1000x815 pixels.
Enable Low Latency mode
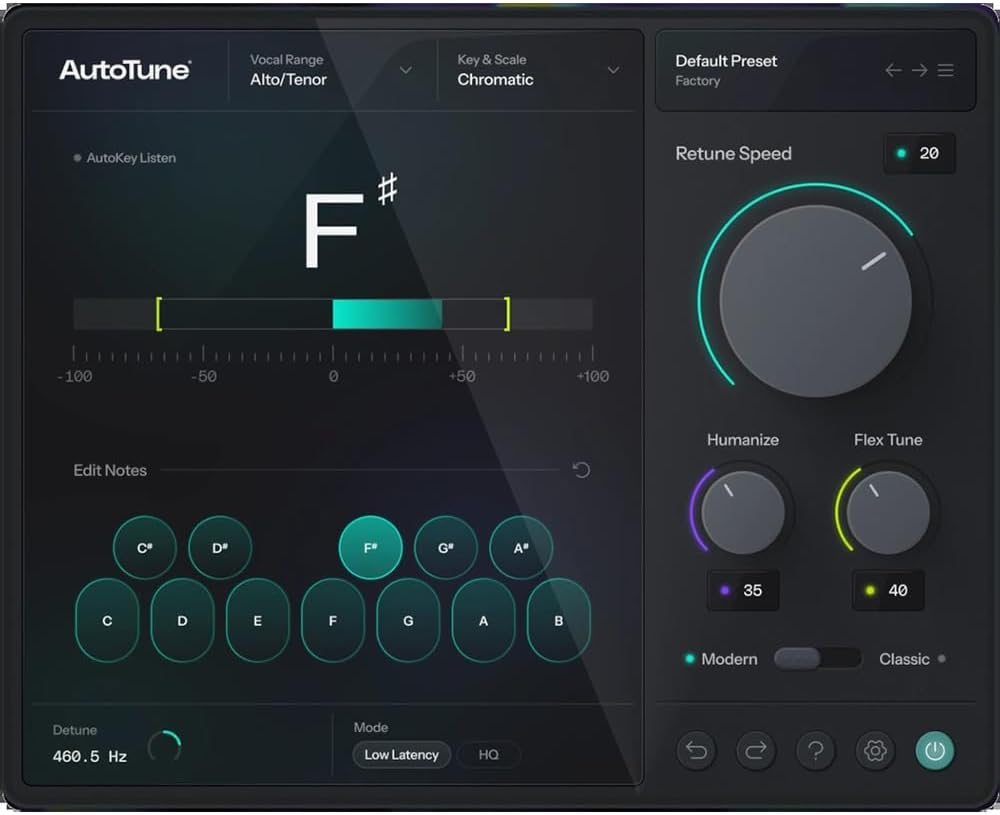[401, 754]
